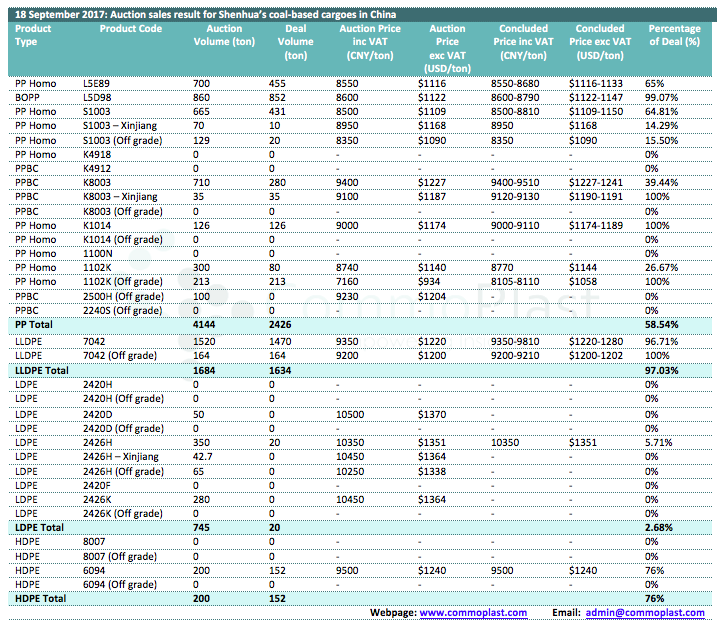
Task: Select the 'S1003 – Xinjiang' product code
Action: click(x=120, y=126)
